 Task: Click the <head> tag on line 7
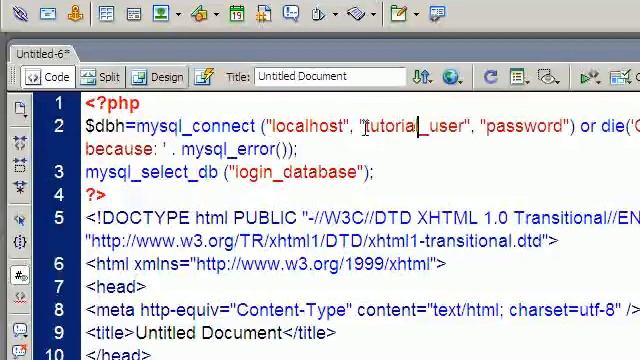tap(116, 287)
